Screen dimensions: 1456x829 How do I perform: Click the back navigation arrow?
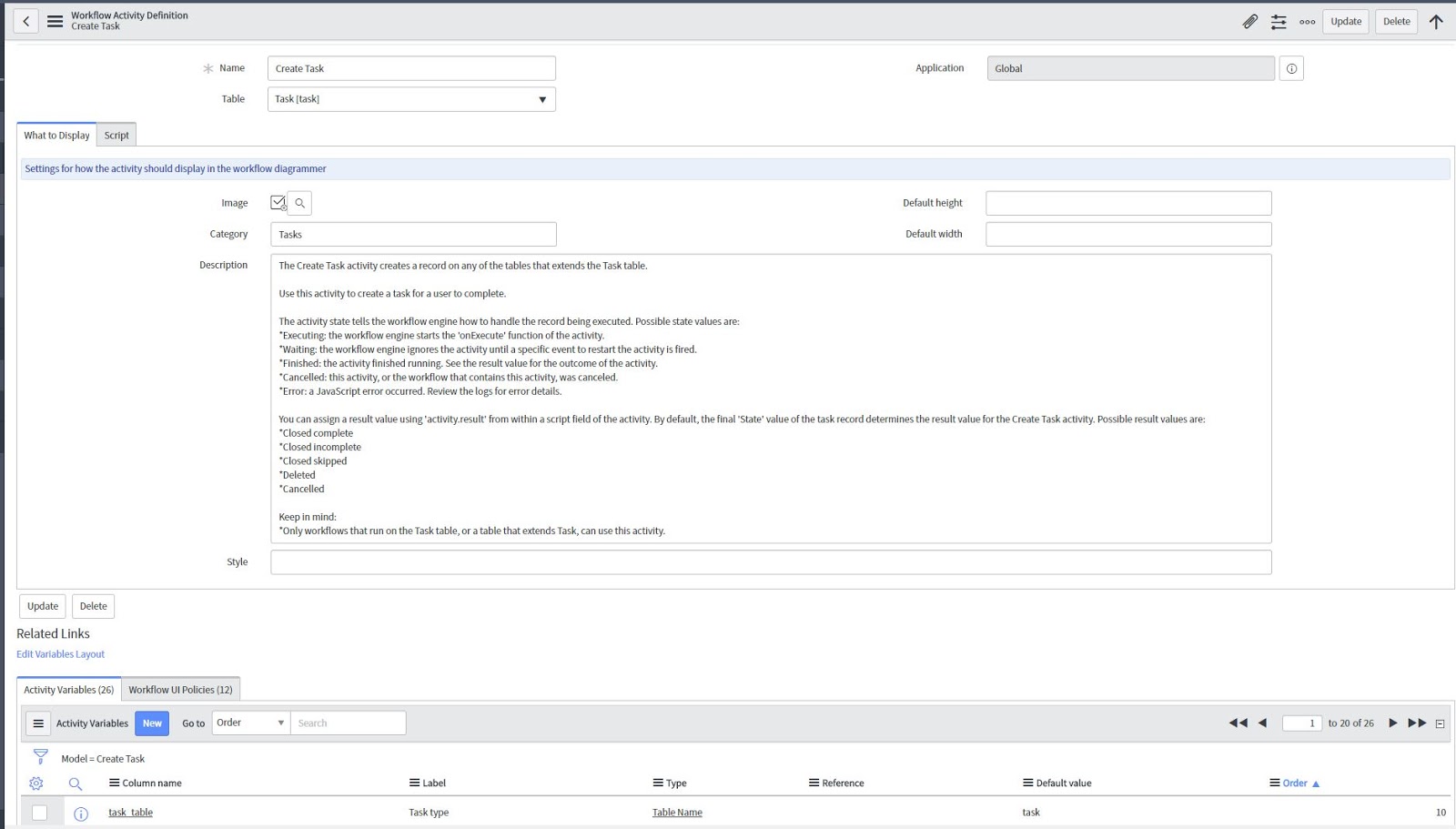[25, 20]
